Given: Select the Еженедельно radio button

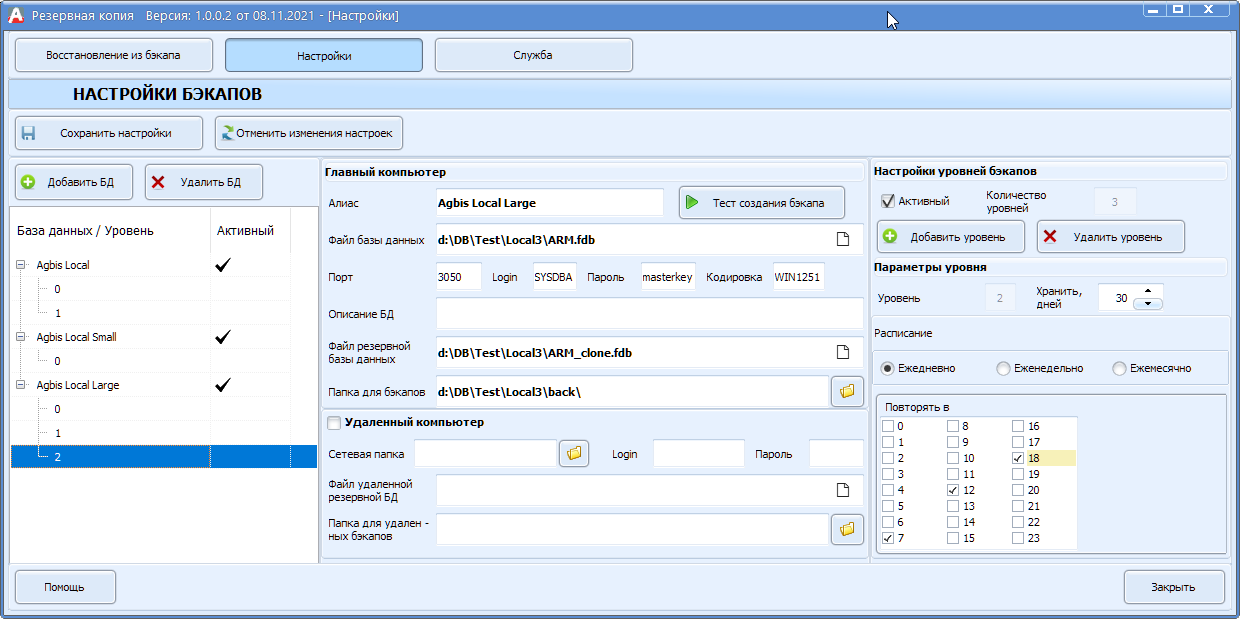Looking at the screenshot, I should pyautogui.click(x=1003, y=368).
